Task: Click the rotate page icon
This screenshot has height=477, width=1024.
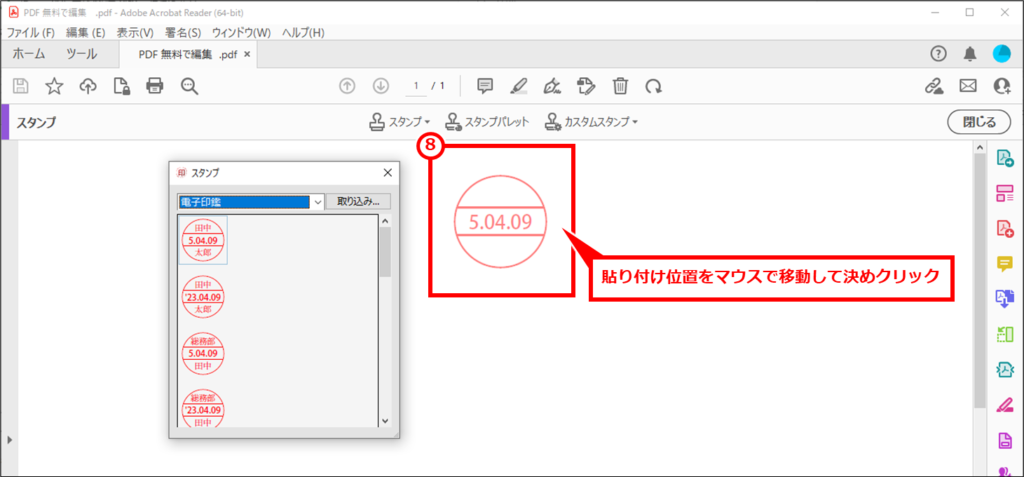Action: 653,86
